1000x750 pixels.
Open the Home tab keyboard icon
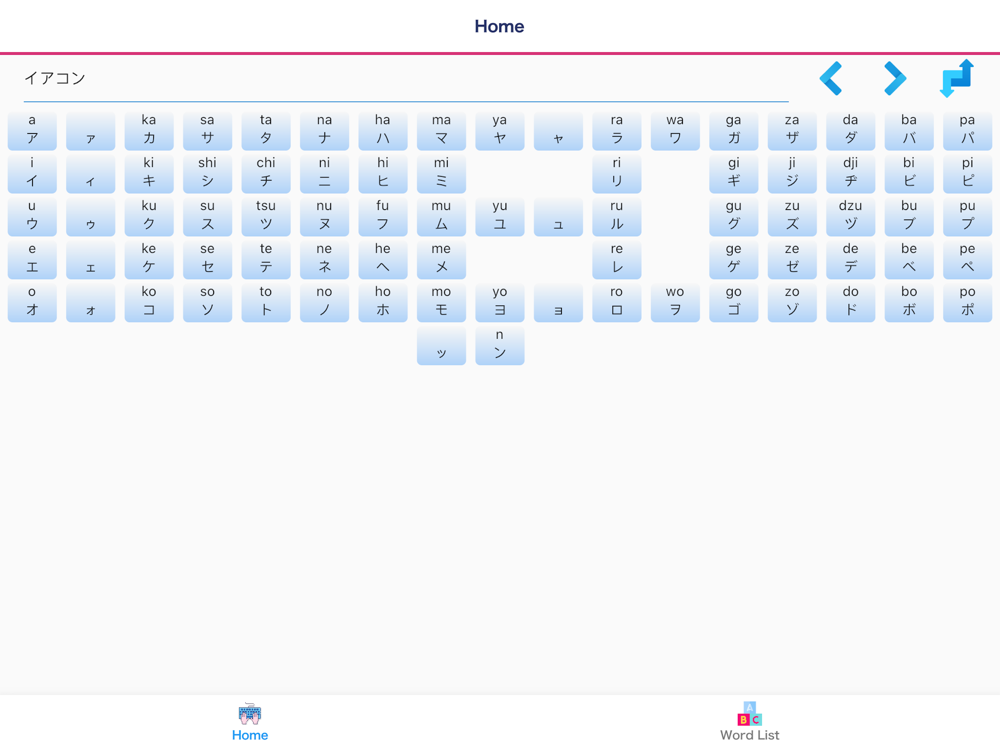coord(250,714)
